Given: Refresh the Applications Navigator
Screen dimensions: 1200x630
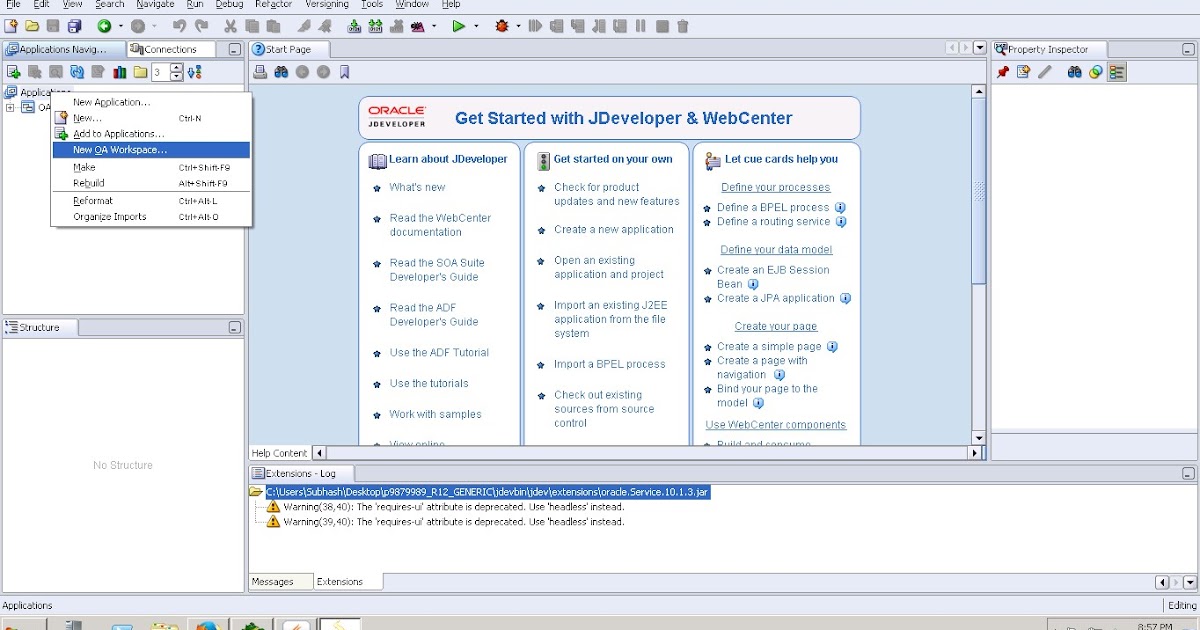Looking at the screenshot, I should coord(78,71).
